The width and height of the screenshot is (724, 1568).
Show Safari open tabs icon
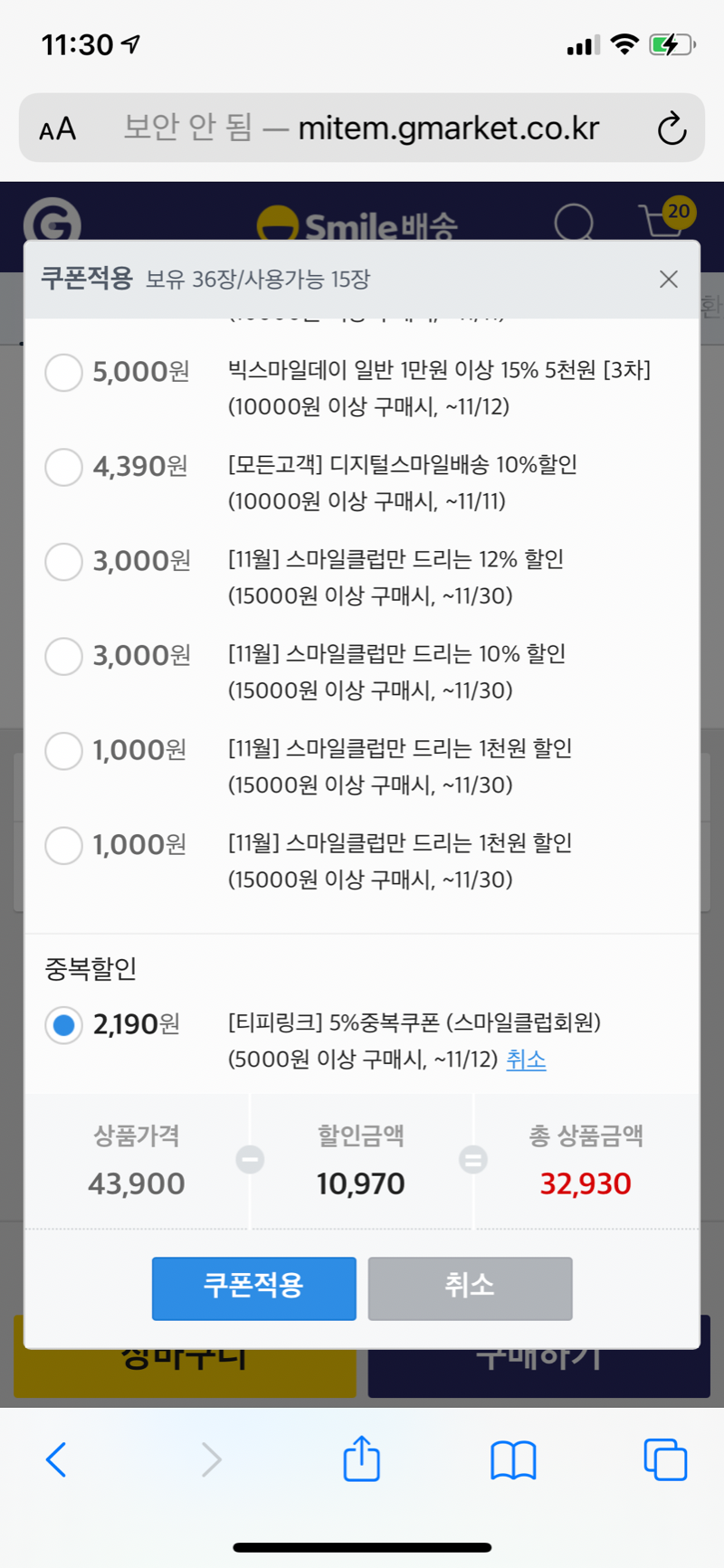click(x=665, y=1459)
